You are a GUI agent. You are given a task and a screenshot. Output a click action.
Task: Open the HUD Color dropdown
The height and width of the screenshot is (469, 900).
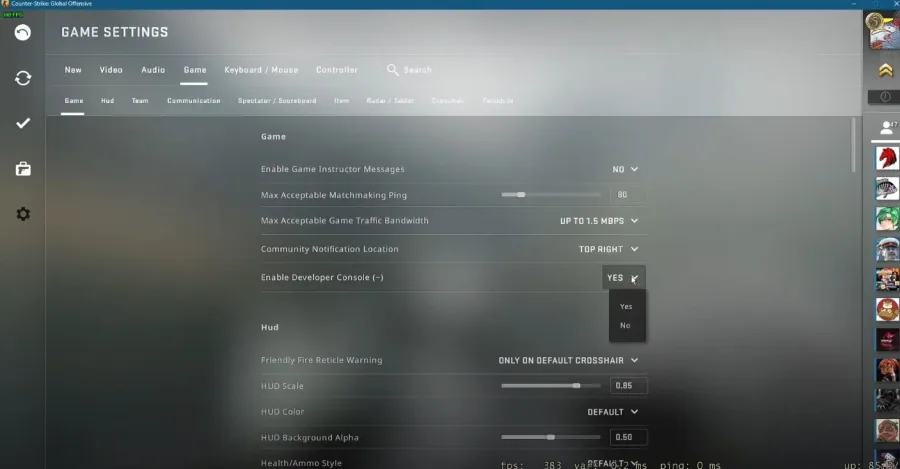(x=613, y=412)
